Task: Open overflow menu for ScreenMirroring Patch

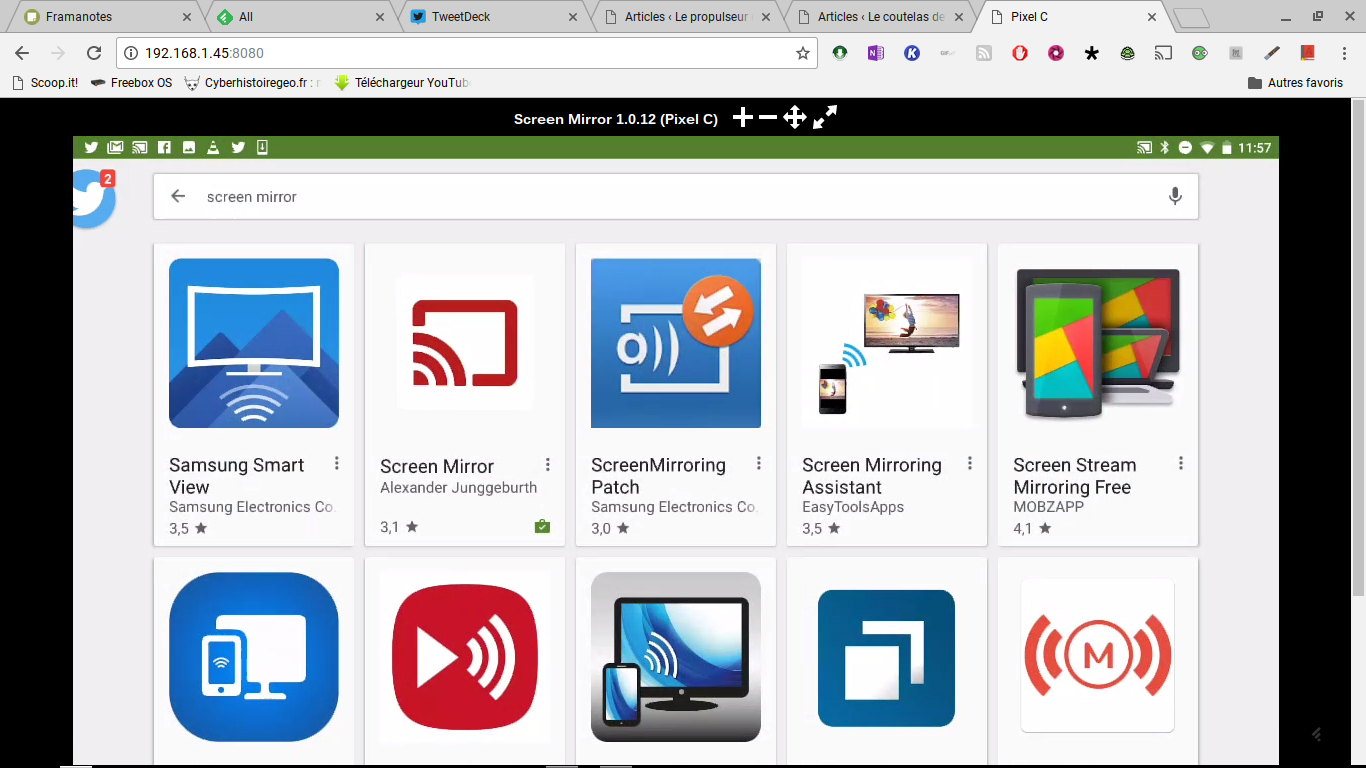Action: 759,463
